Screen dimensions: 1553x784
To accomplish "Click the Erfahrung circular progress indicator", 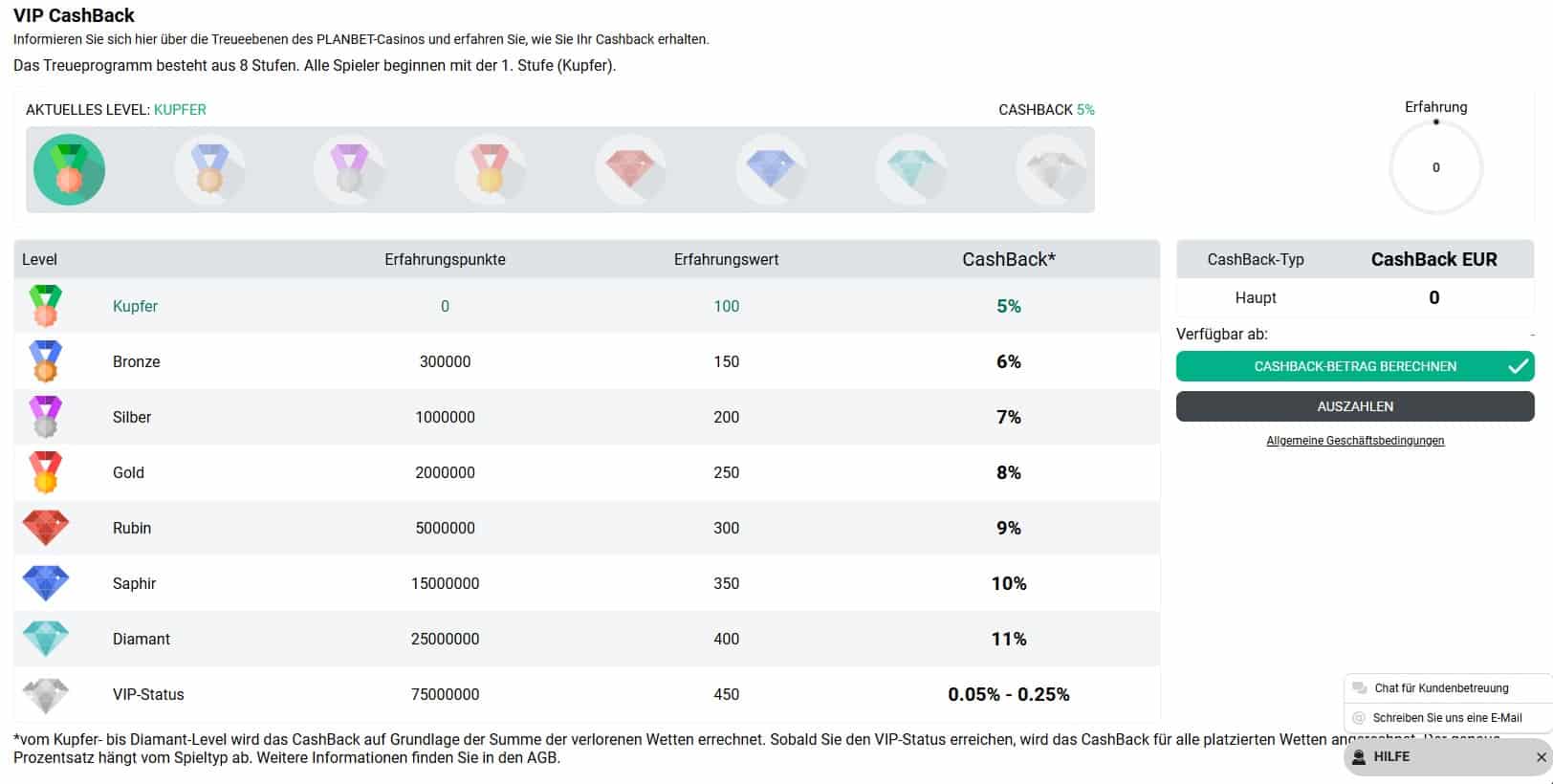I will point(1435,168).
